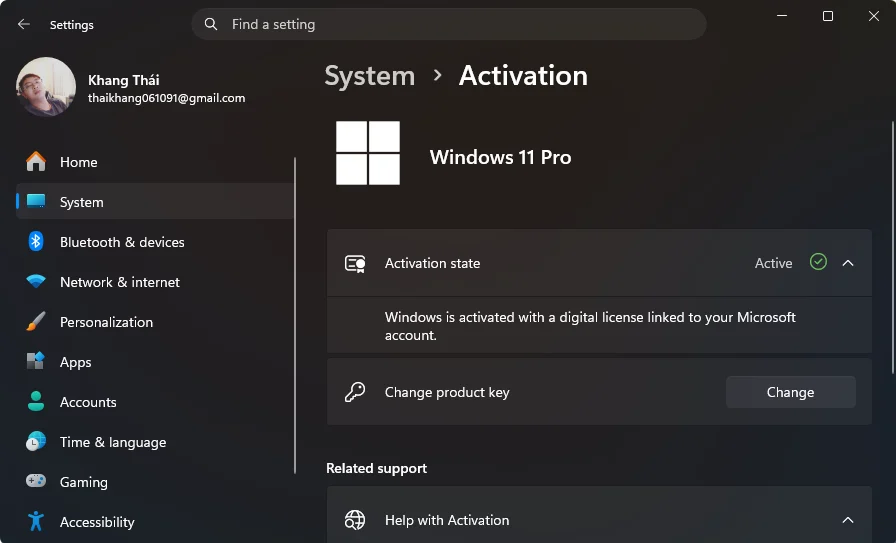Click the Apps icon in sidebar
The height and width of the screenshot is (543, 896).
(x=35, y=361)
